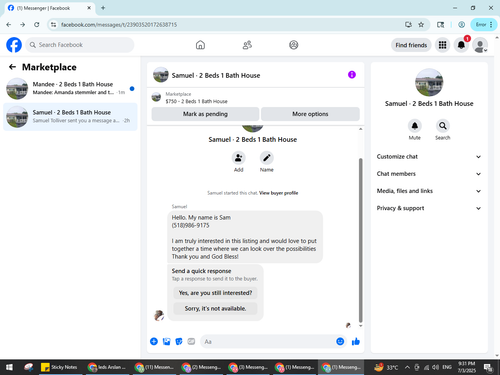Open Chrome three-dot menu
This screenshot has width=500, height=375.
491,24
